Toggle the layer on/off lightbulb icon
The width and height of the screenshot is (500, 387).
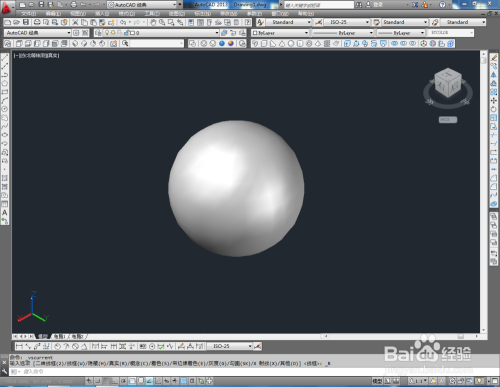pyautogui.click(x=107, y=33)
